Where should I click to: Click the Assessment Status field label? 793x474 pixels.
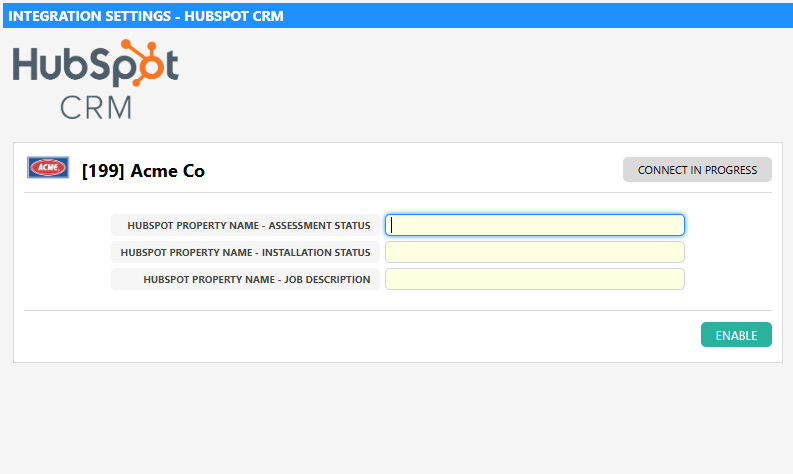click(x=248, y=225)
